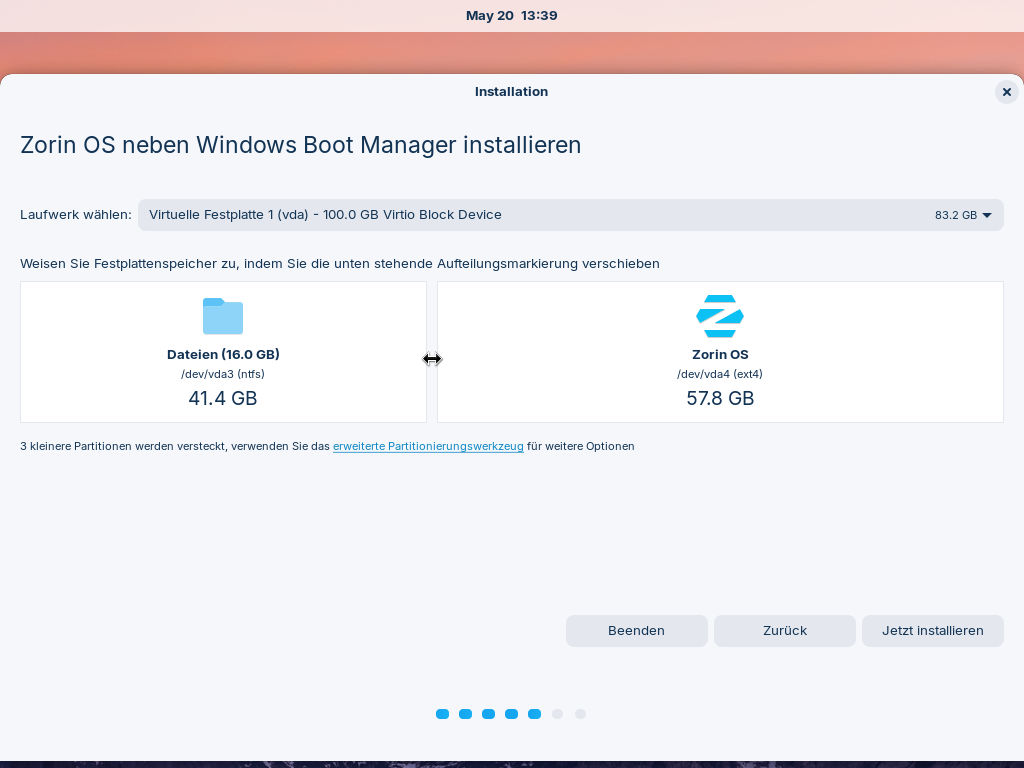Click the /dev/vda4 (ext4) text
Viewport: 1024px width, 768px height.
720,374
